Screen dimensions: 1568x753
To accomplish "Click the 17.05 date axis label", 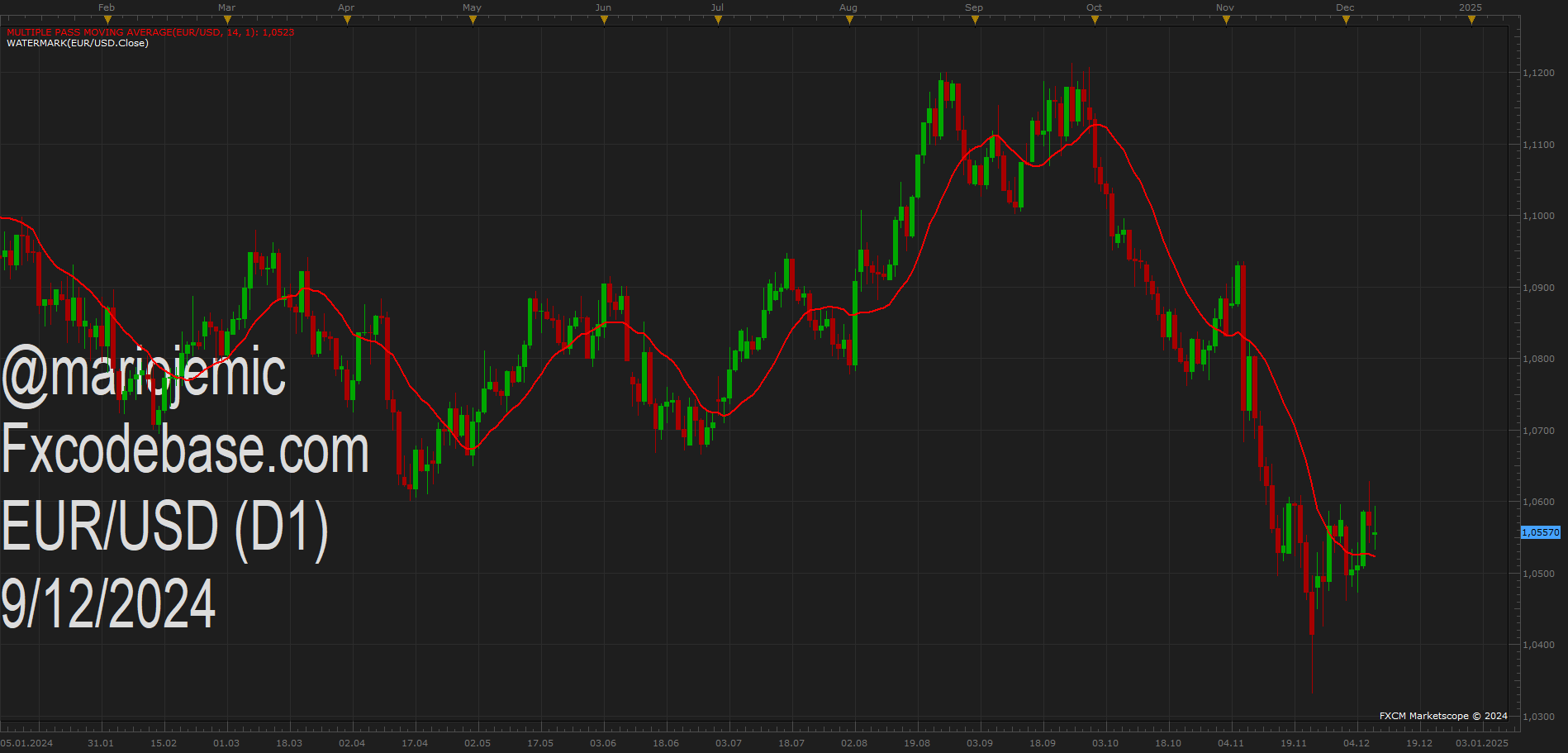I will 540,743.
